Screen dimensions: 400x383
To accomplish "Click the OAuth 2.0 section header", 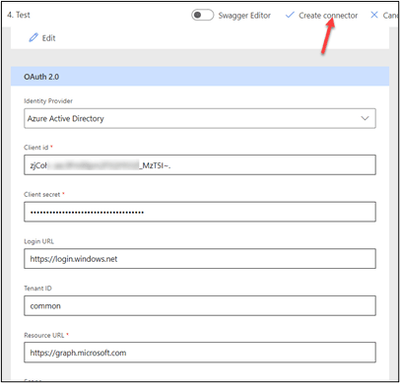I will coord(200,76).
